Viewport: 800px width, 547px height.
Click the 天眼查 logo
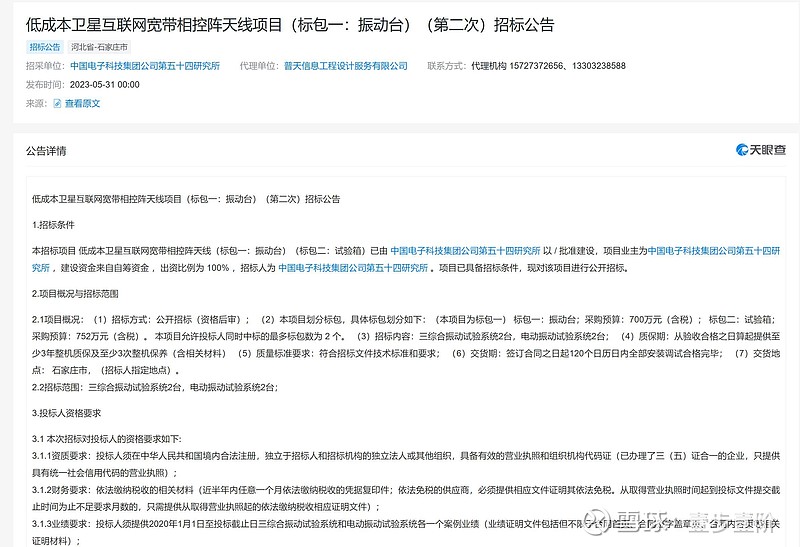[761, 150]
